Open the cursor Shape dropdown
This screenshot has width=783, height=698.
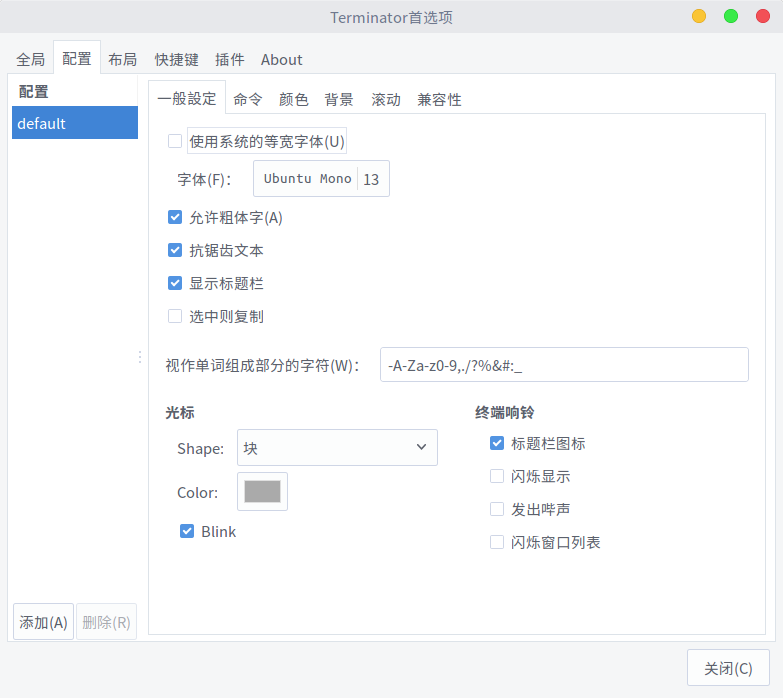tap(337, 447)
